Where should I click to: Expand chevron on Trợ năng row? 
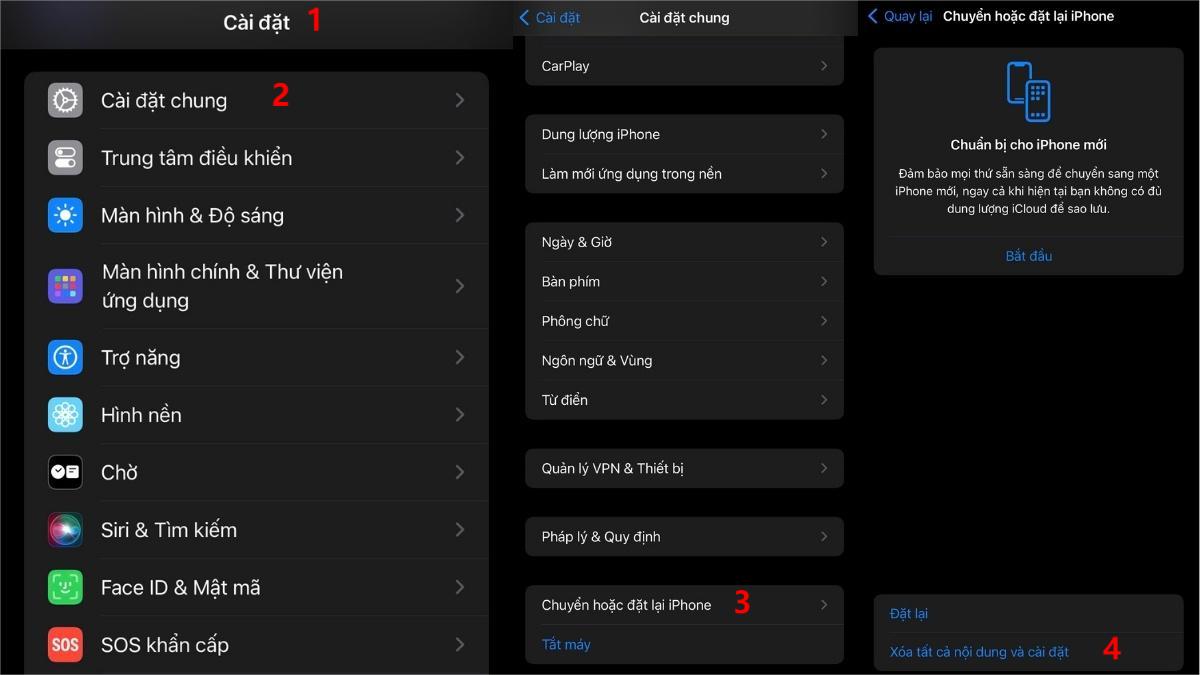pyautogui.click(x=460, y=357)
